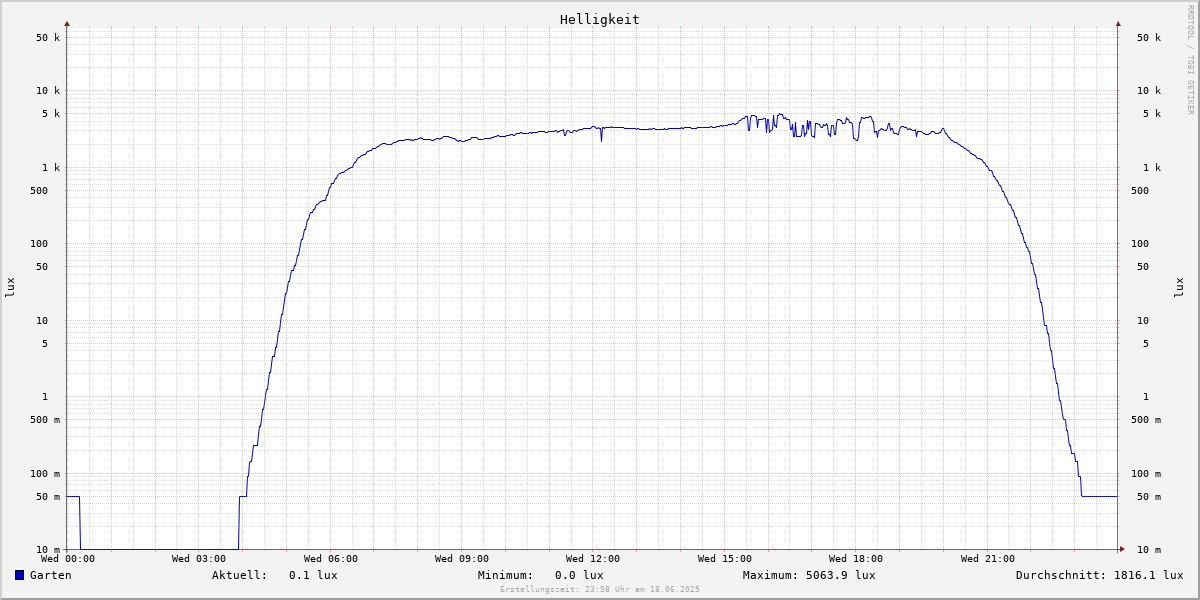Click the blue Garten legend color swatch
The height and width of the screenshot is (600, 1200).
coord(19,575)
